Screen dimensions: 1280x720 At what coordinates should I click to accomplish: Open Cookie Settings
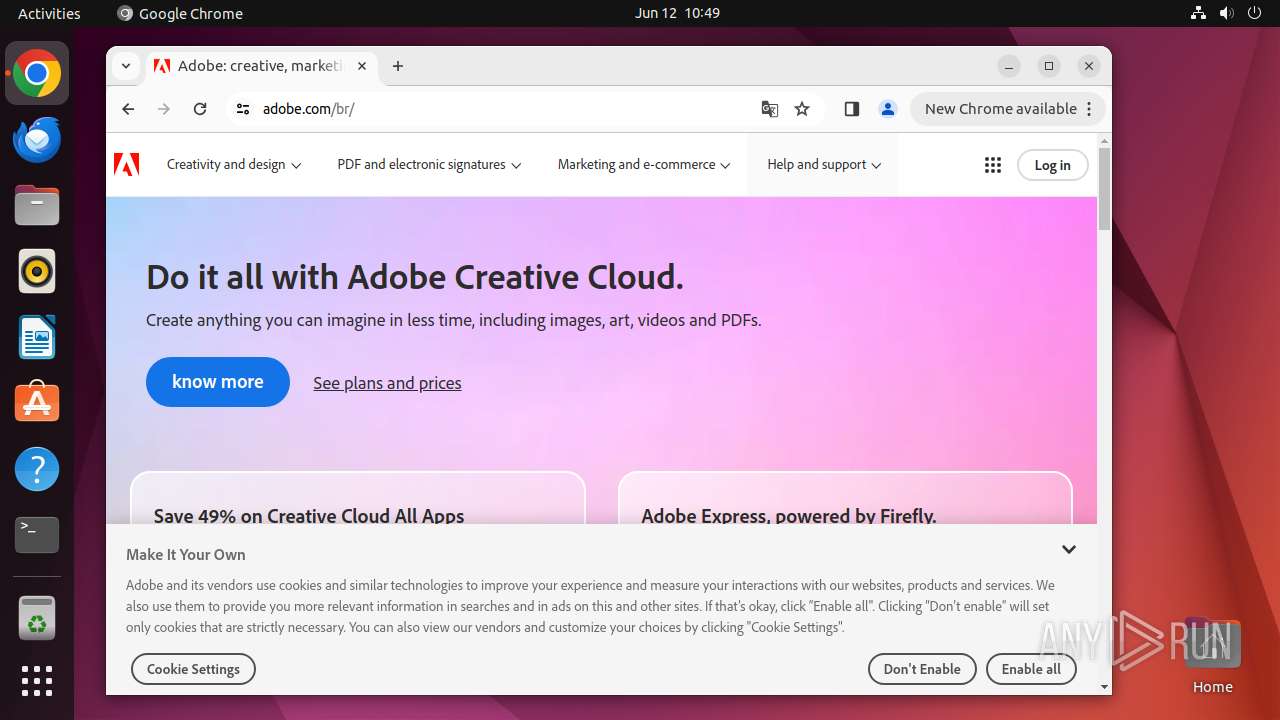(x=193, y=669)
